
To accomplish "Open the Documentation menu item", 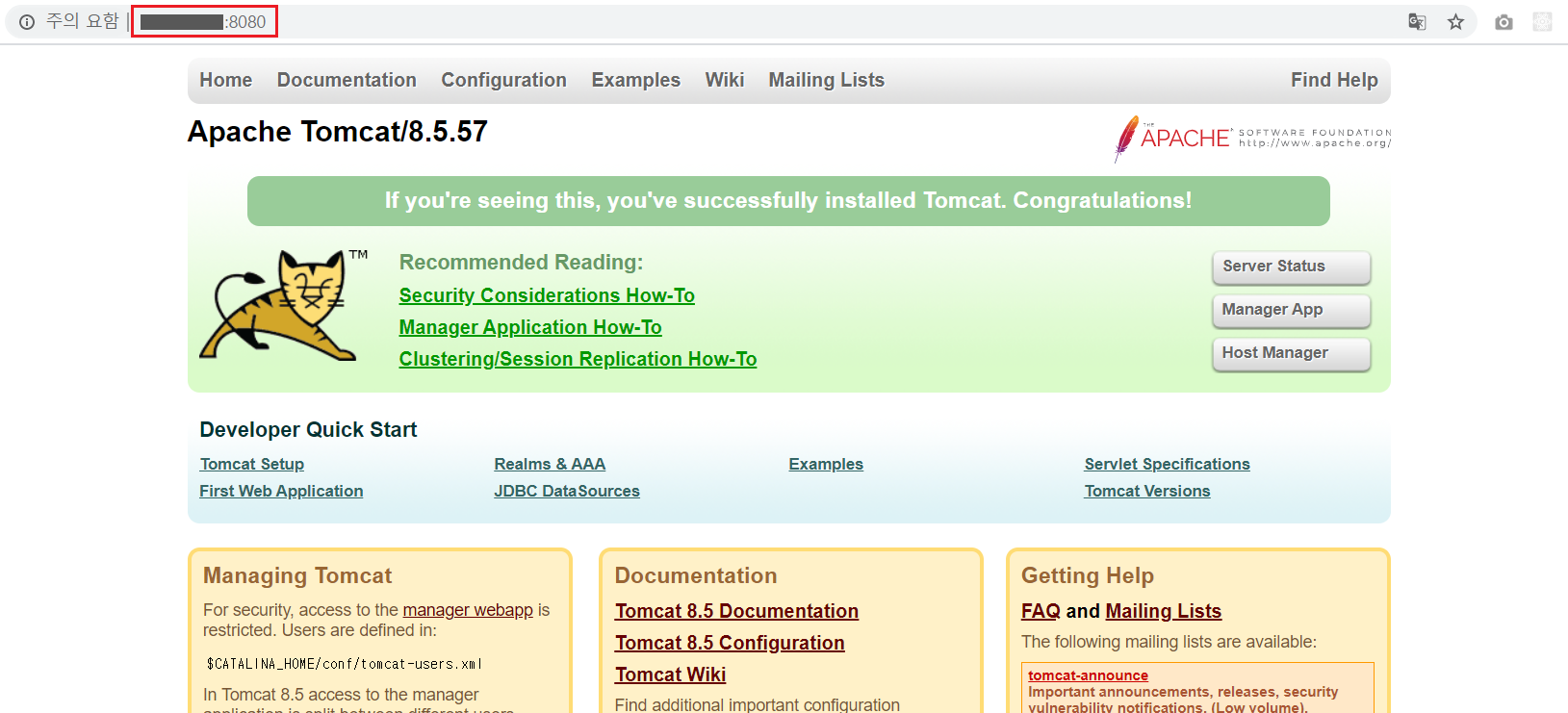I will (347, 80).
